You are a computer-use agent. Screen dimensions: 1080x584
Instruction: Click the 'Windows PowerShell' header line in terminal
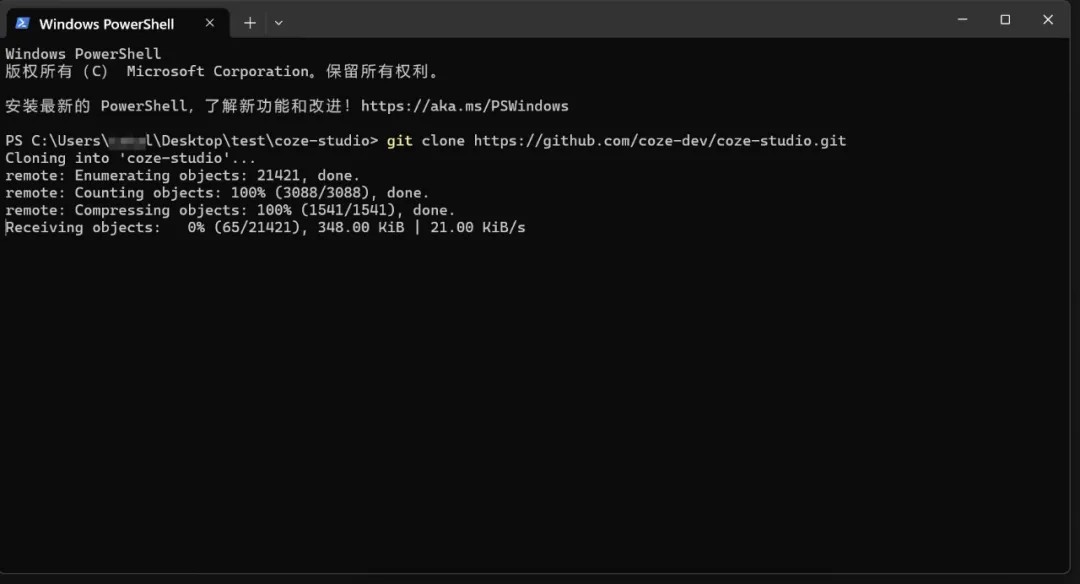click(x=83, y=54)
